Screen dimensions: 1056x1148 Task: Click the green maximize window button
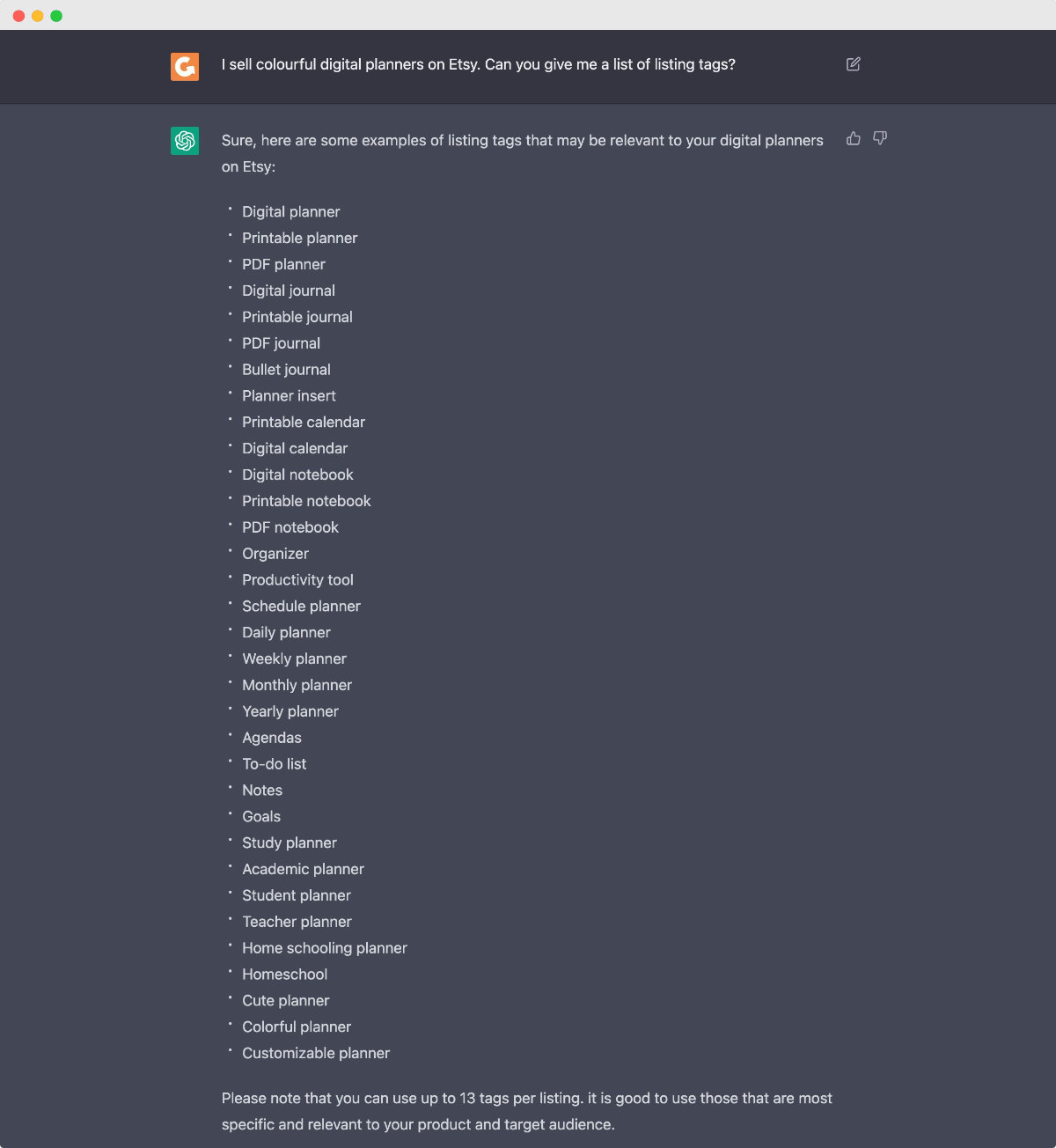(x=56, y=16)
